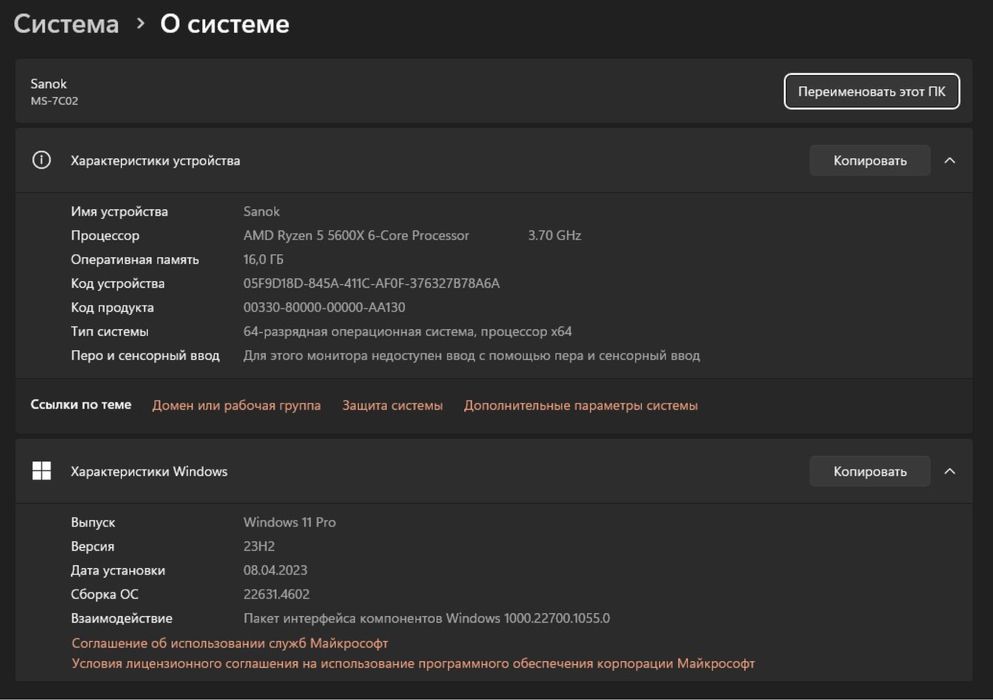The width and height of the screenshot is (993, 700).
Task: Click the breadcrumb arrow after Система
Action: [x=141, y=24]
